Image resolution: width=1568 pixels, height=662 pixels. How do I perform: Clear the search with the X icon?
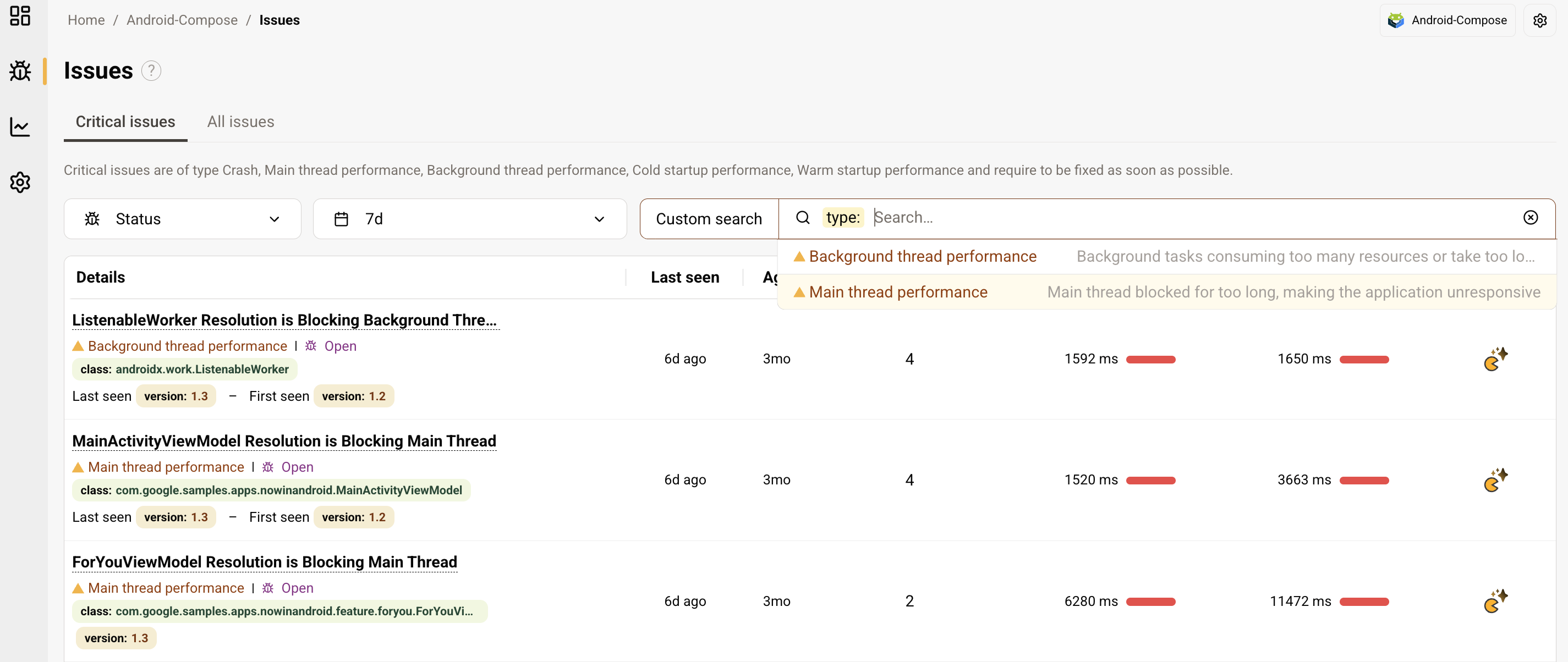[1530, 218]
